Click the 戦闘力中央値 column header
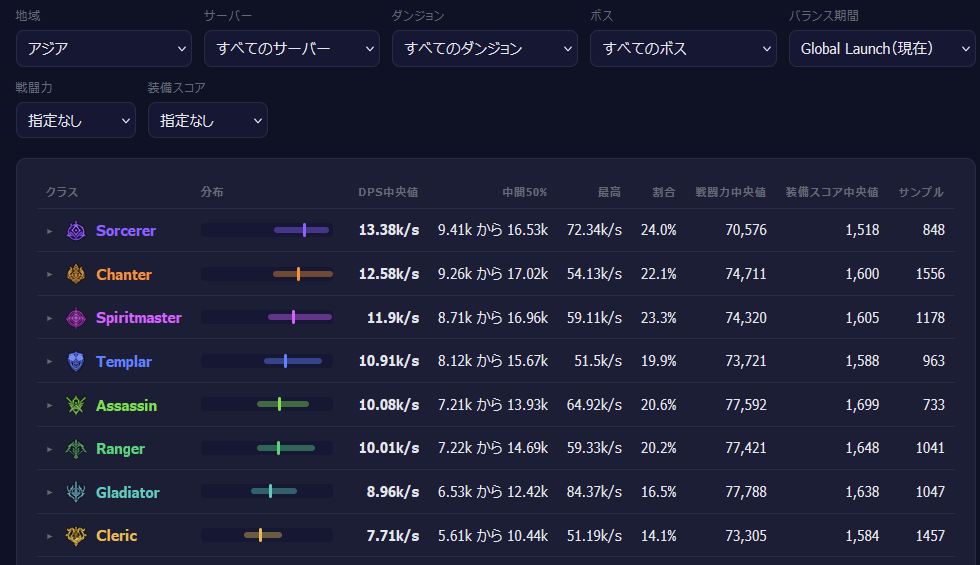Image resolution: width=980 pixels, height=565 pixels. [731, 192]
